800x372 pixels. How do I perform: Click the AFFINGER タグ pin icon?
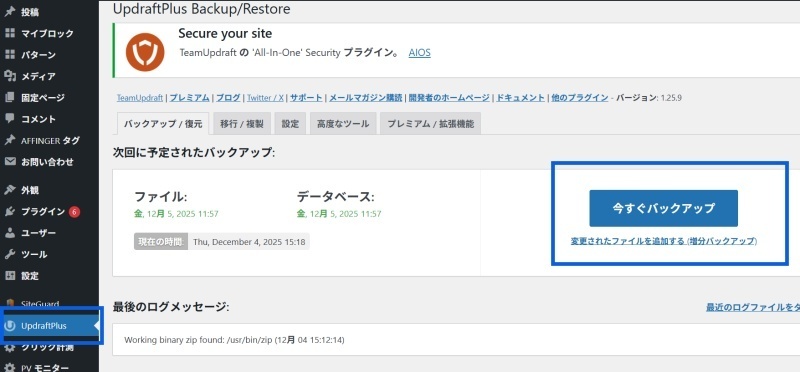point(10,140)
